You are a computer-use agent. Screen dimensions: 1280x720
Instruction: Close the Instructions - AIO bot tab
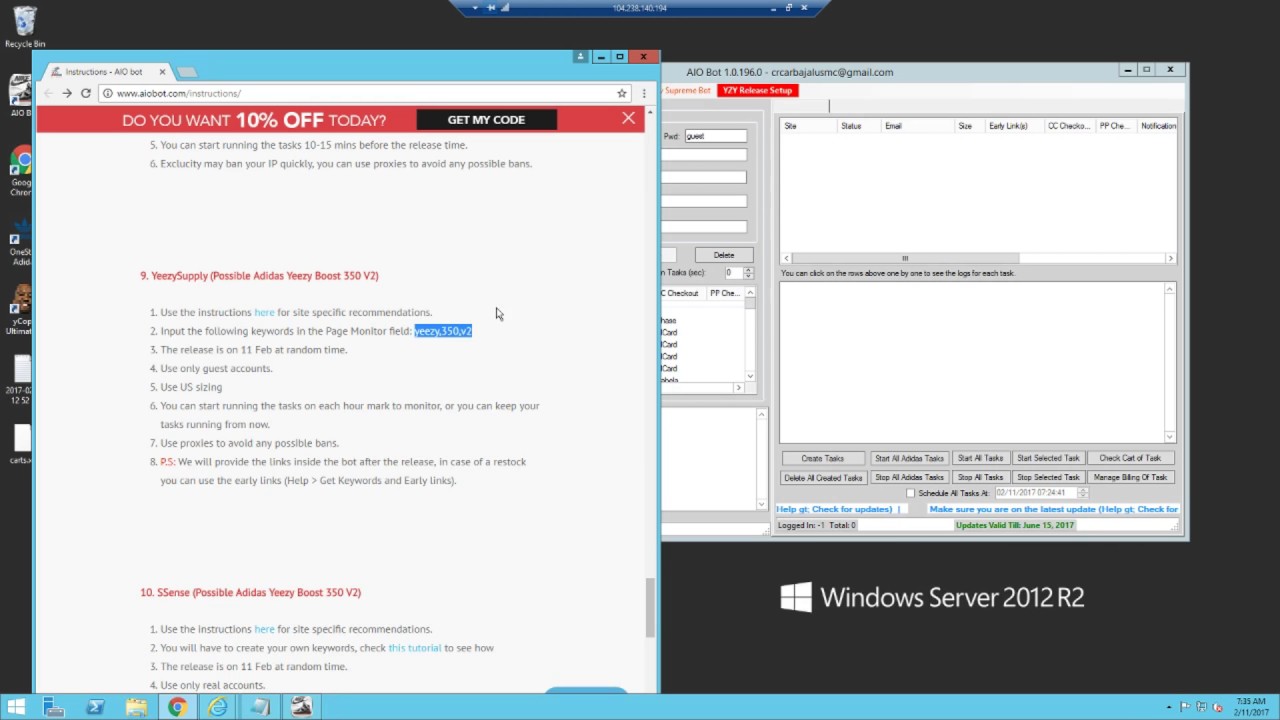[x=162, y=72]
